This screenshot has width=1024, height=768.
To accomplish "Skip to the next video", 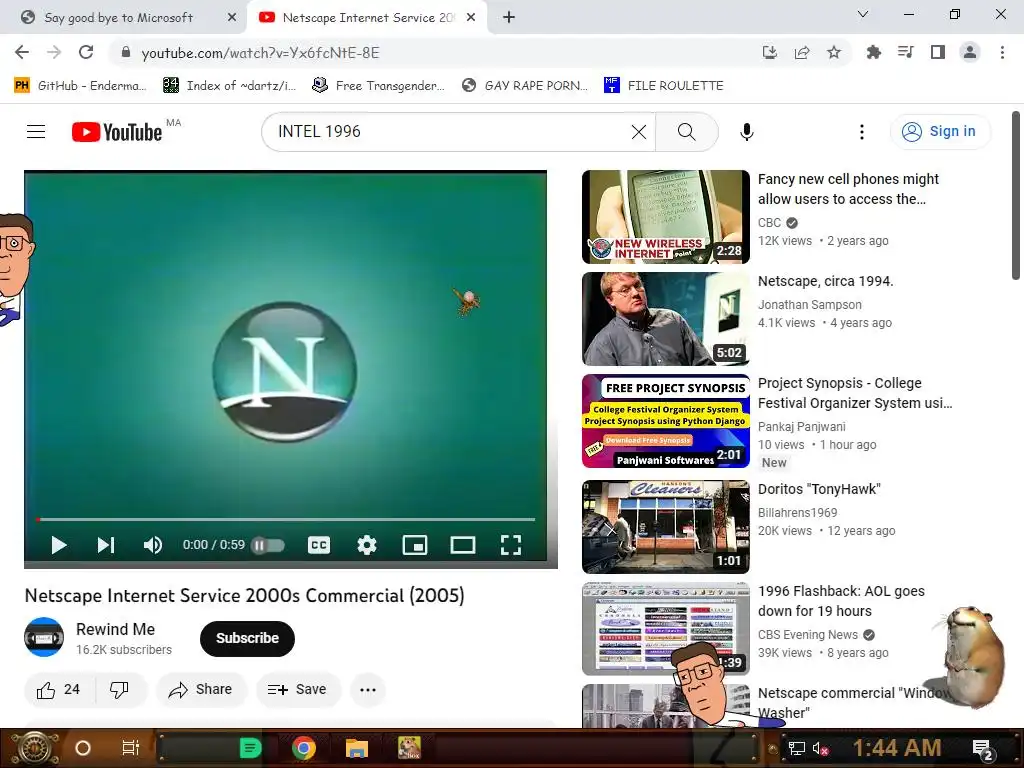I will tap(105, 545).
